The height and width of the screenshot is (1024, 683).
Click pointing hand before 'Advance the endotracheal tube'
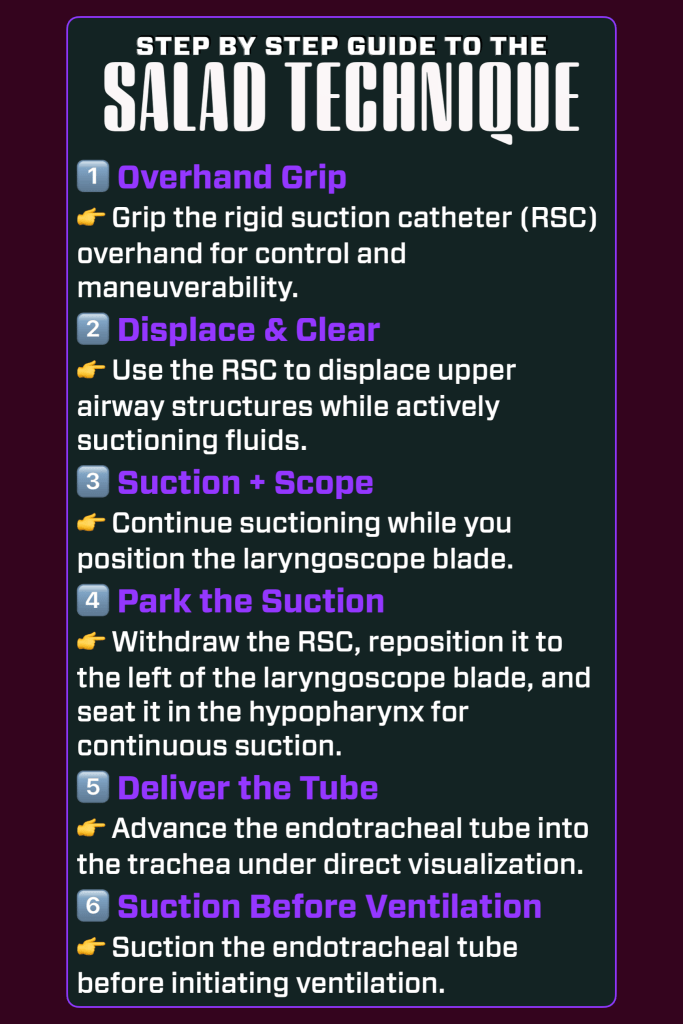pos(91,828)
